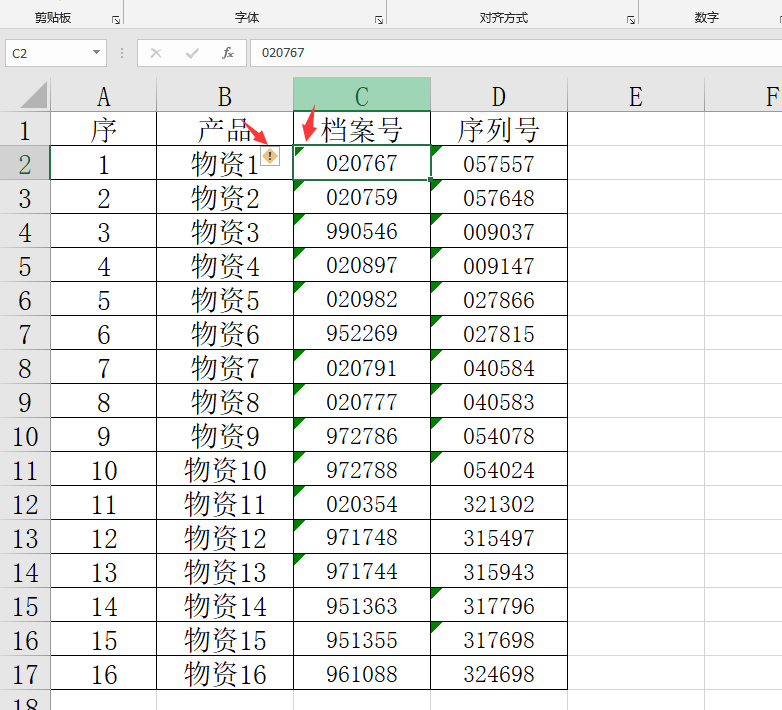Viewport: 782px width, 710px height.
Task: Select cell containing 物资4
Action: 225,265
